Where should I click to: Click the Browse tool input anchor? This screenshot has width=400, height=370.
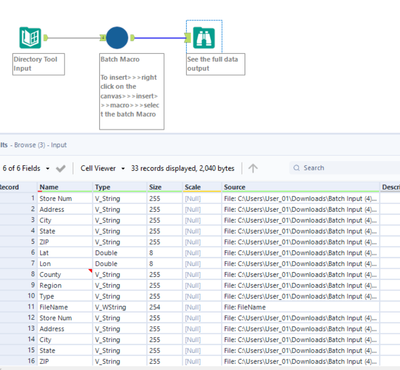(188, 38)
